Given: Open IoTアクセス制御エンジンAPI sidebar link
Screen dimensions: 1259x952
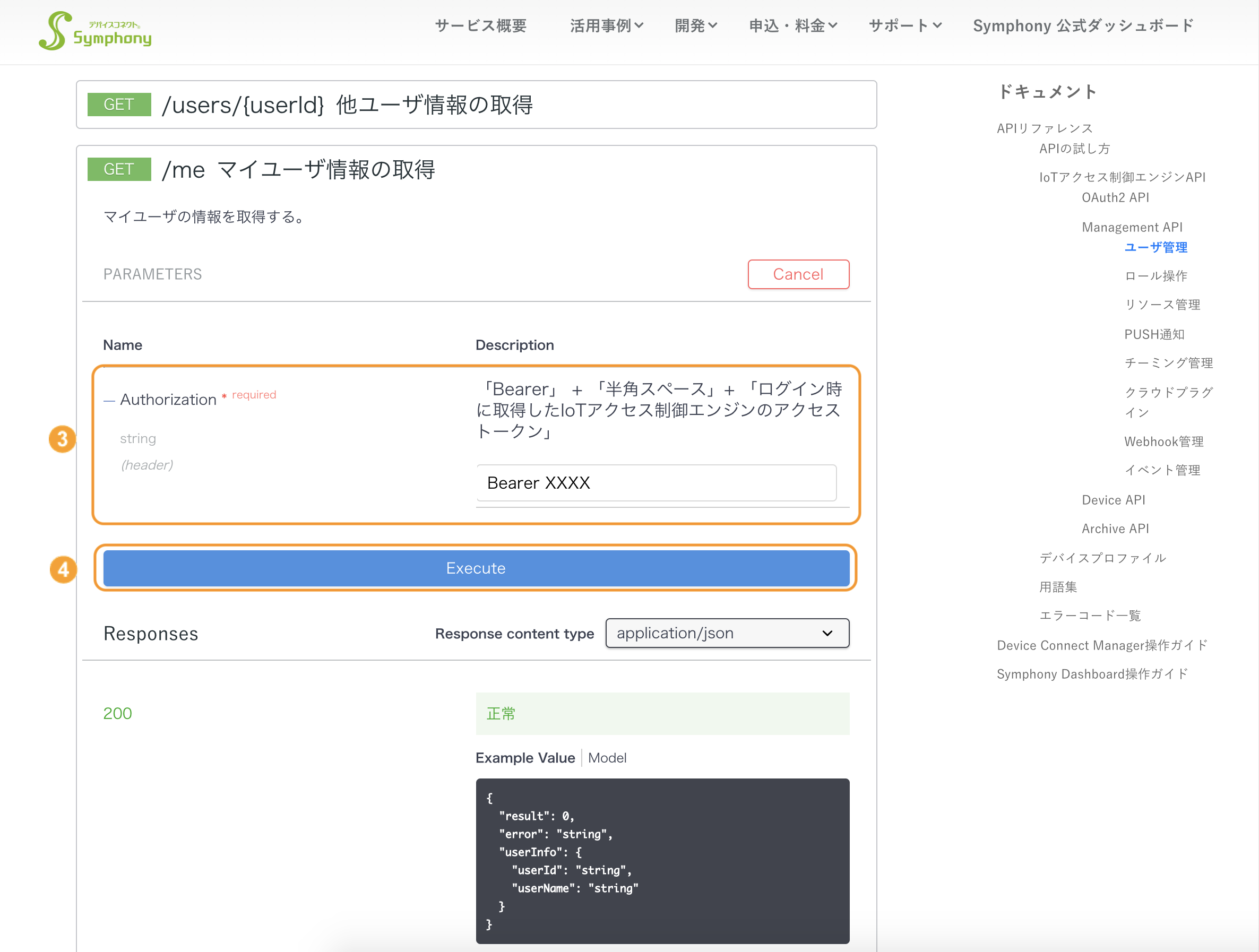Looking at the screenshot, I should (1123, 177).
